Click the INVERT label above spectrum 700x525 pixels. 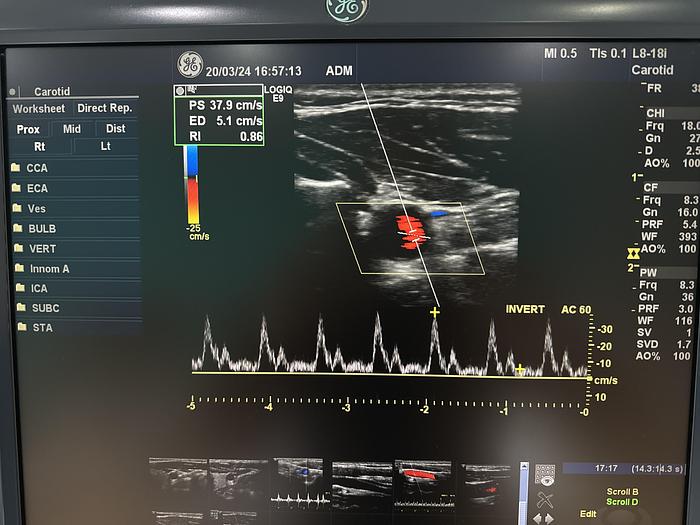tap(525, 309)
